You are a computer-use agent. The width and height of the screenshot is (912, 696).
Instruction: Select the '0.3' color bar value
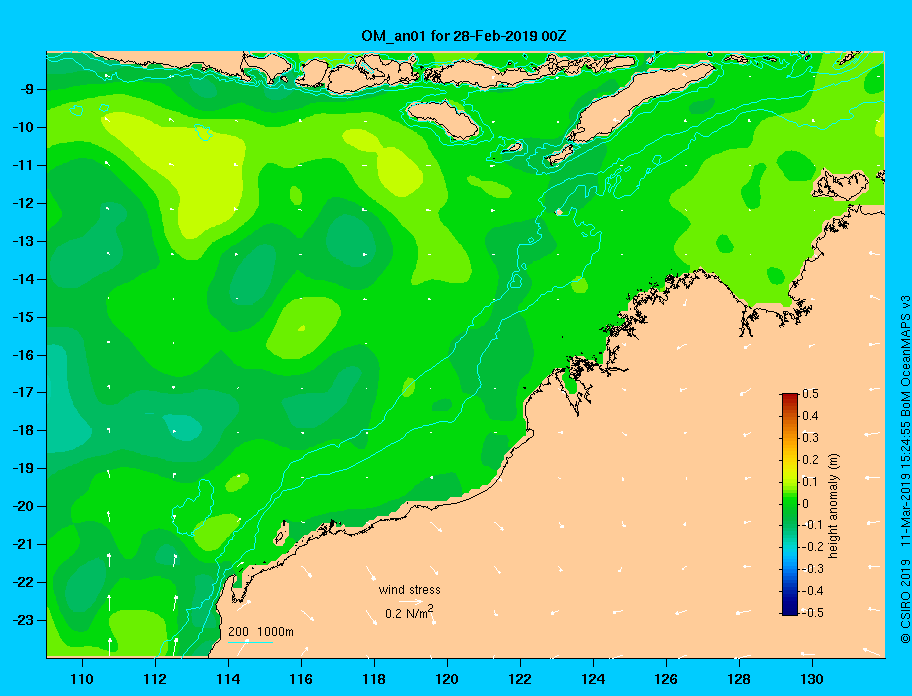coord(810,438)
